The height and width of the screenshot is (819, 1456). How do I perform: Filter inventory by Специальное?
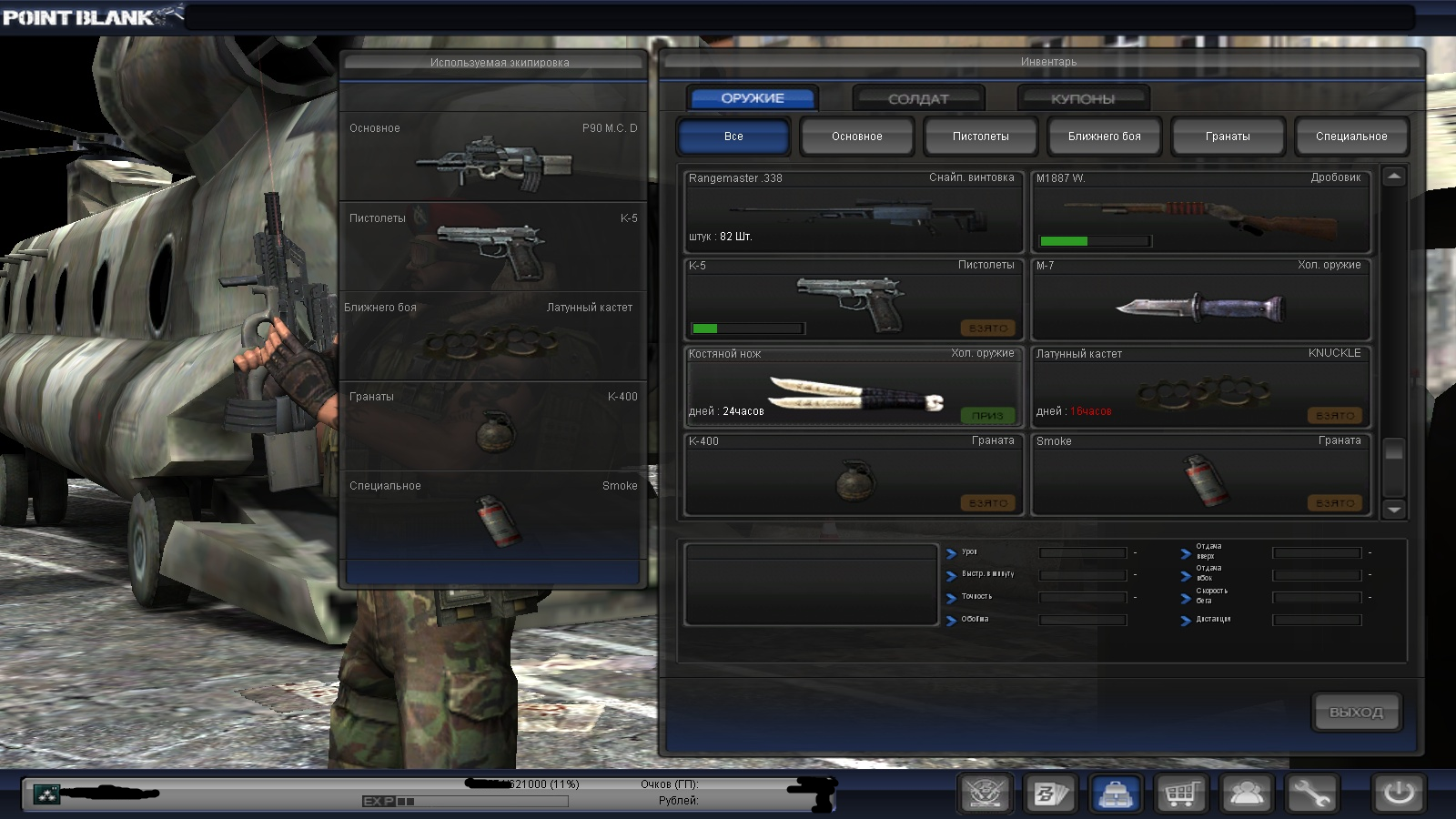(1351, 136)
